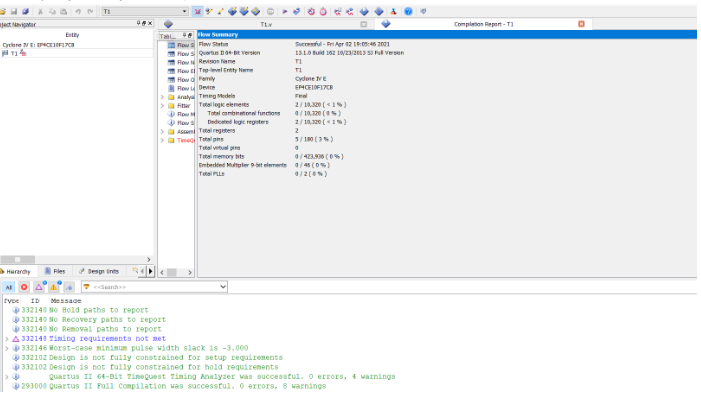Toggle the suppressed messages flag filter
This screenshot has width=701, height=405.
click(x=69, y=287)
